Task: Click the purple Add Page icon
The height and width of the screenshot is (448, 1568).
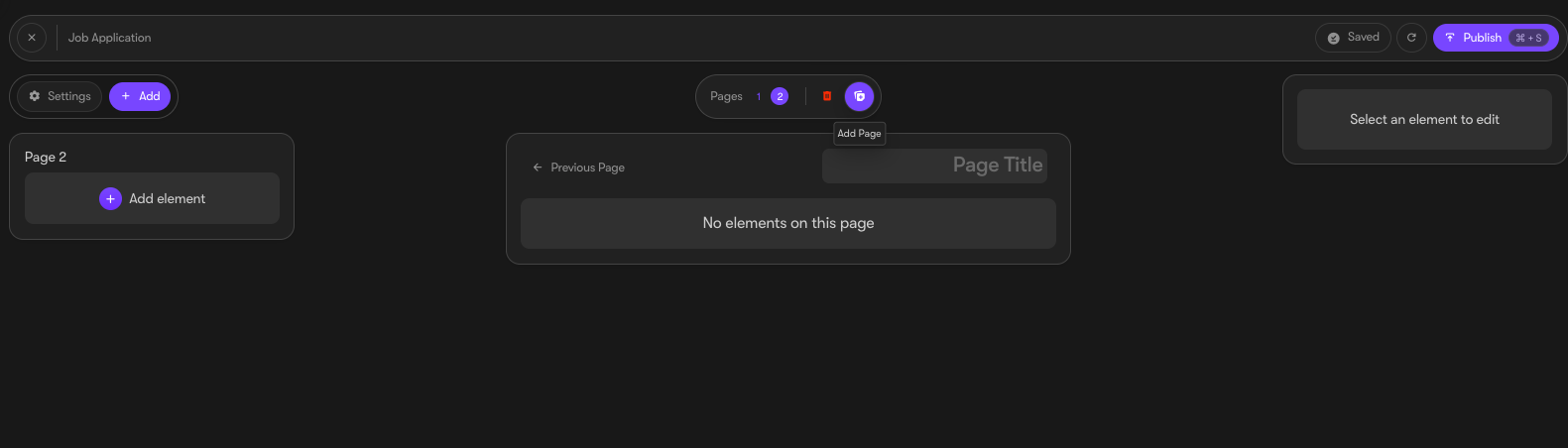Action: 859,96
